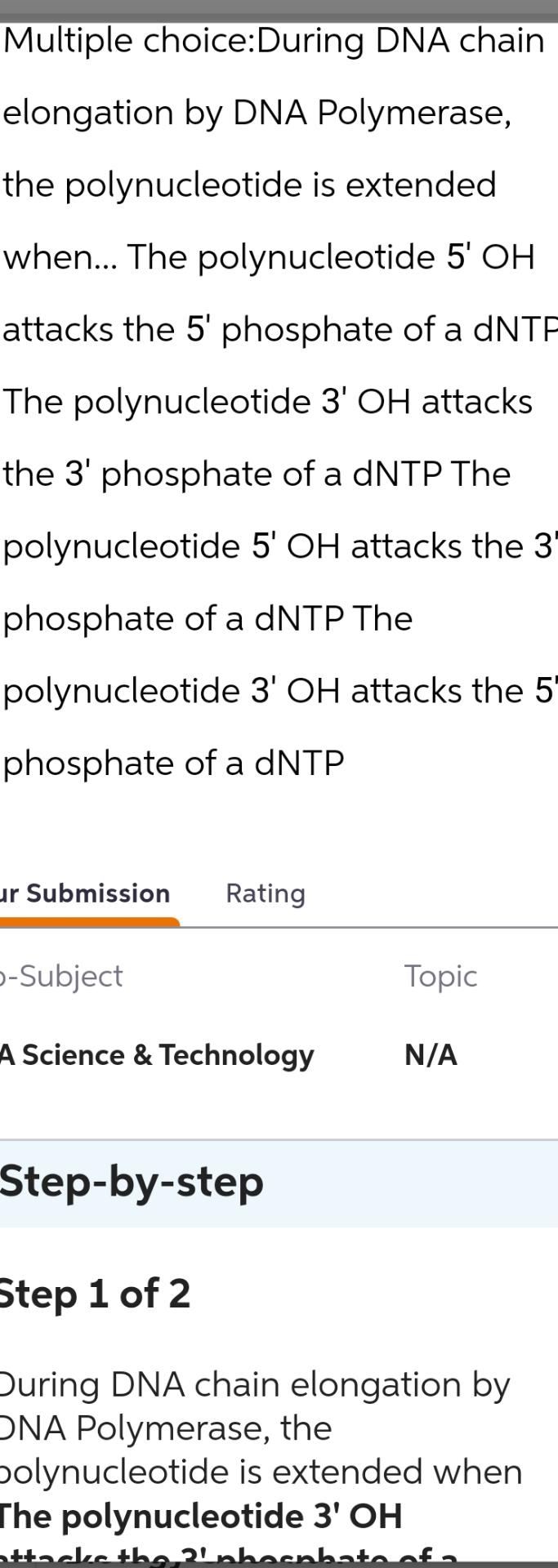The width and height of the screenshot is (558, 1568).
Task: Switch to the Rating tab
Action: (265, 893)
